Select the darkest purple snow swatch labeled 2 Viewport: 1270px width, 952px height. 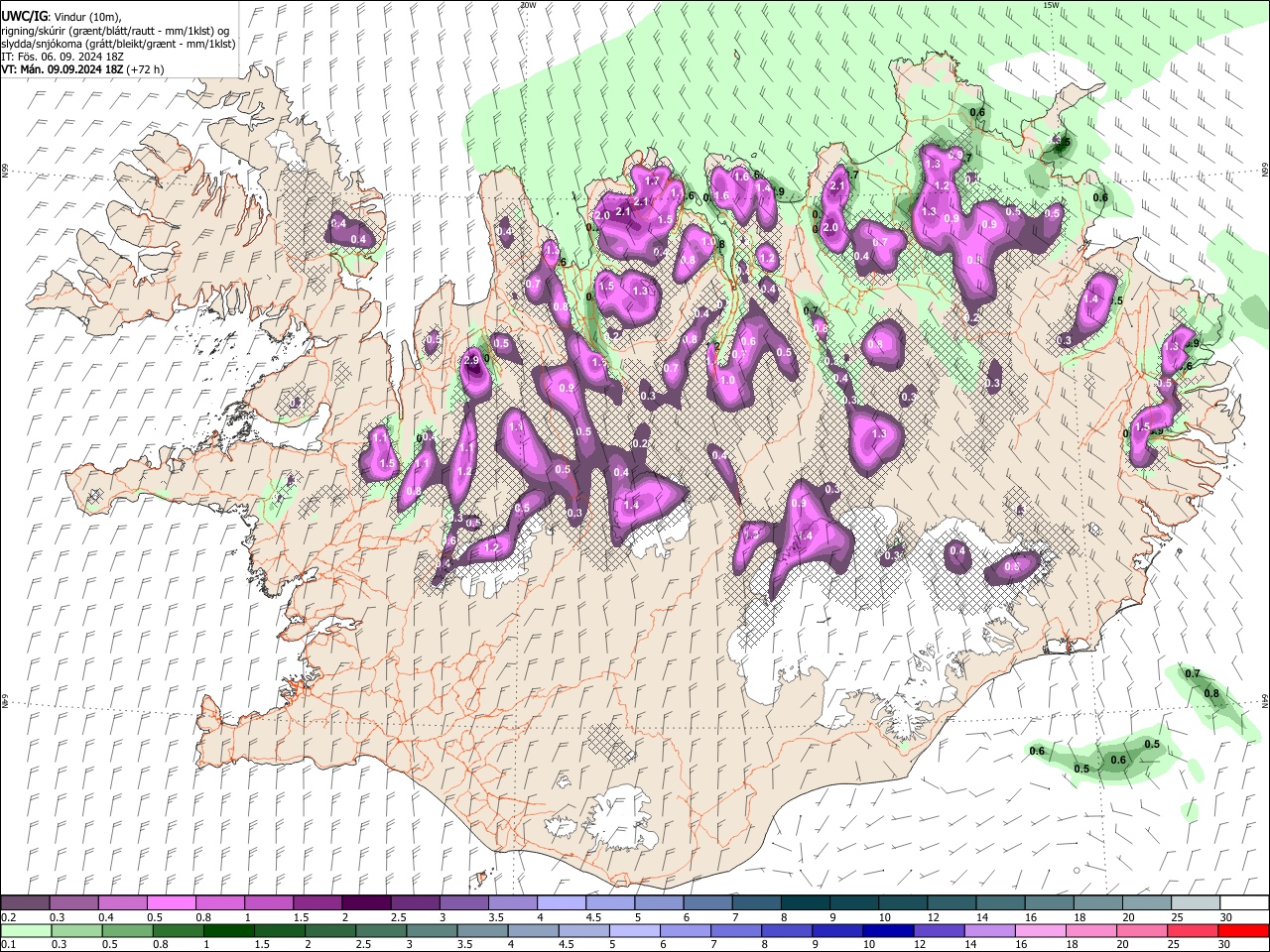pyautogui.click(x=366, y=903)
